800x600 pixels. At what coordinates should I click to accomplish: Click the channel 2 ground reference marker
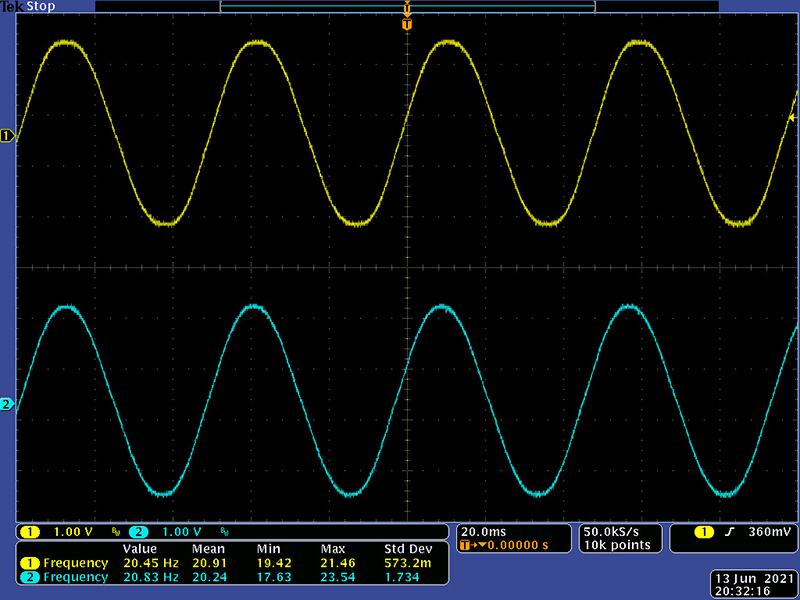7,404
